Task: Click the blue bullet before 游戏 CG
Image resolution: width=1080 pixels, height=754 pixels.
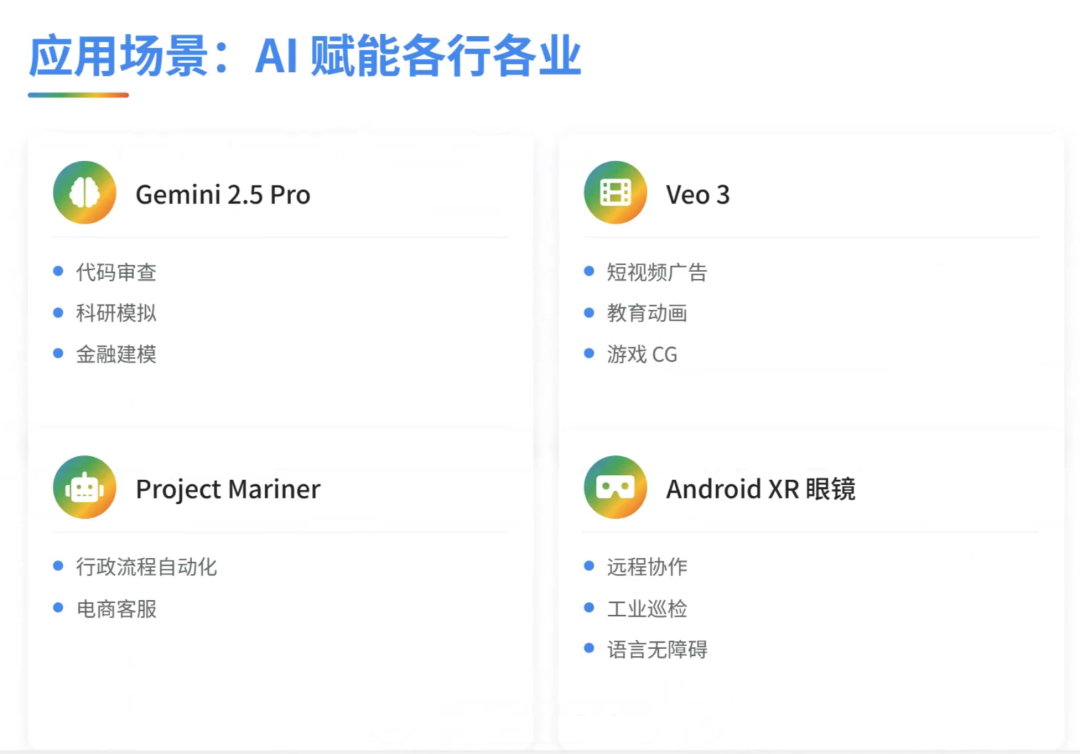Action: tap(588, 354)
